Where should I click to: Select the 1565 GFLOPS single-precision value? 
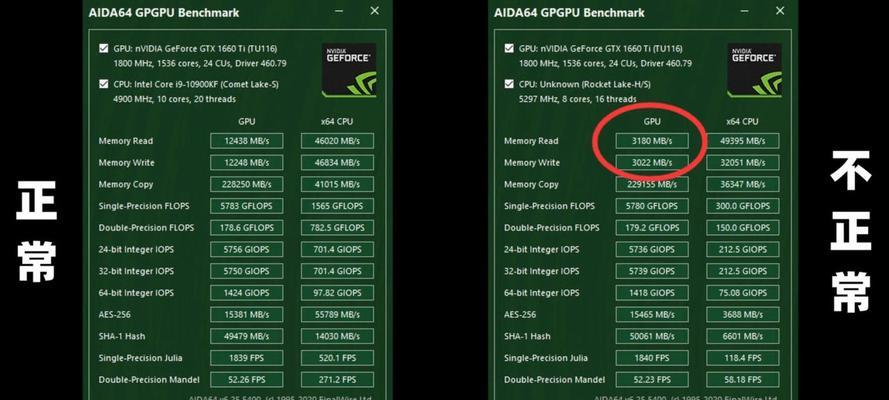click(x=337, y=206)
